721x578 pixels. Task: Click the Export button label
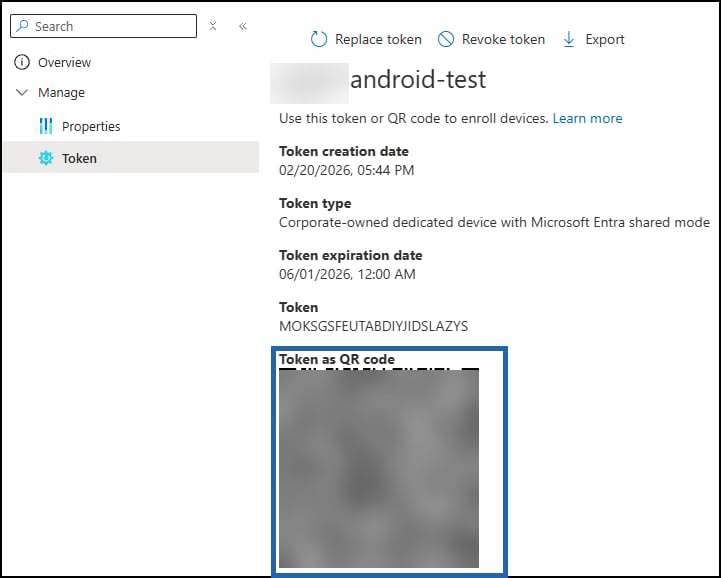(x=605, y=40)
